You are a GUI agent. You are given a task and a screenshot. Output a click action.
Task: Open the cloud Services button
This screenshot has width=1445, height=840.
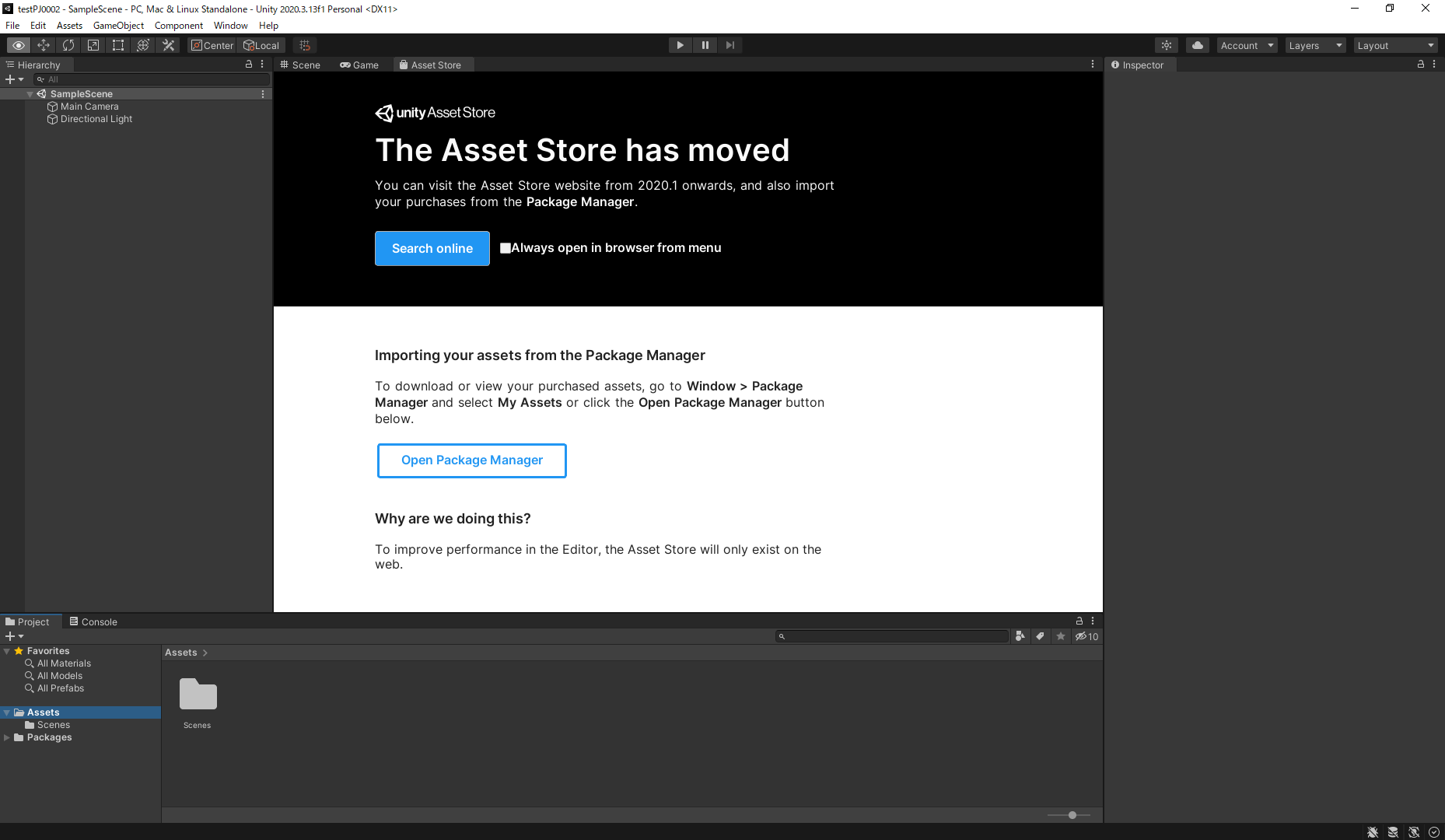1198,45
